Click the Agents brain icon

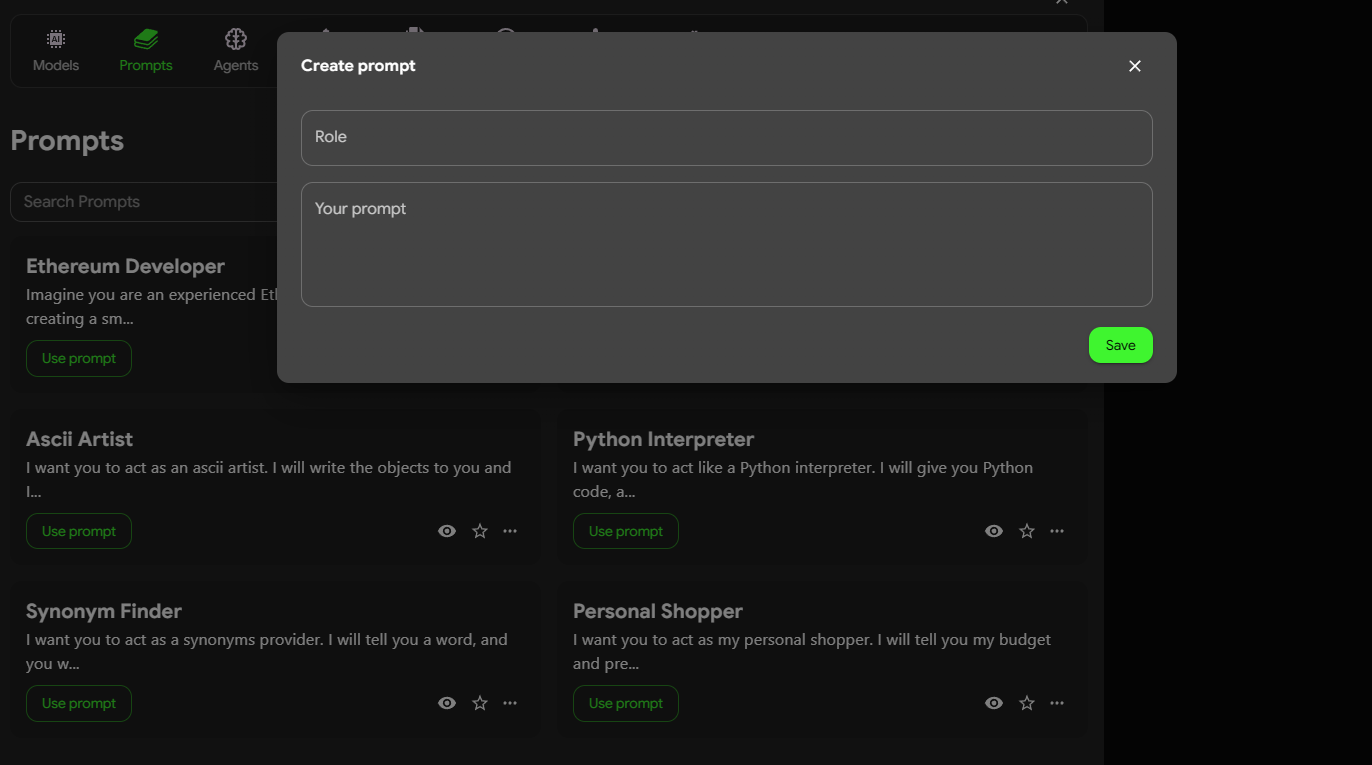point(235,40)
